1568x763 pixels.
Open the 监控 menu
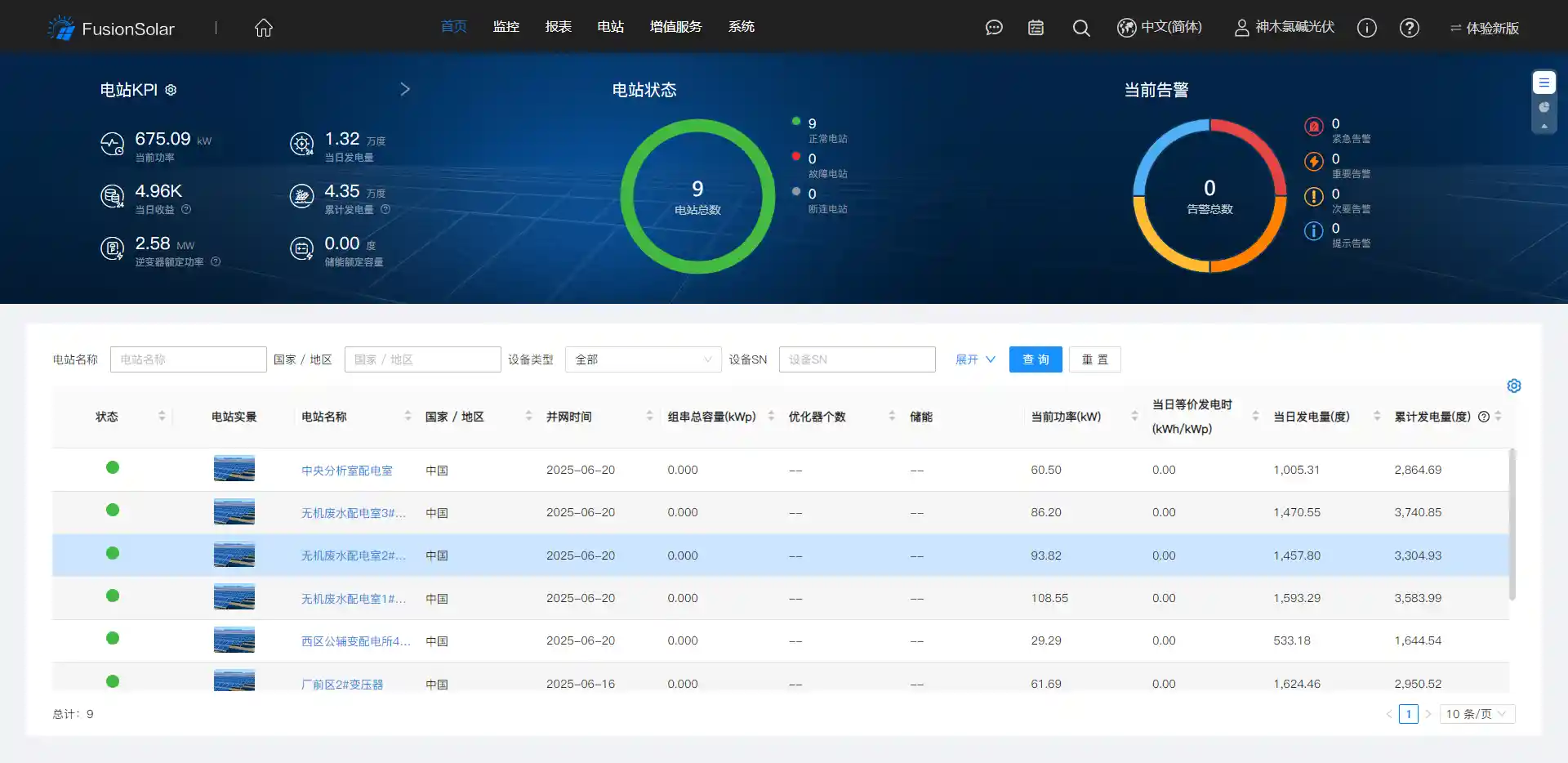(506, 27)
